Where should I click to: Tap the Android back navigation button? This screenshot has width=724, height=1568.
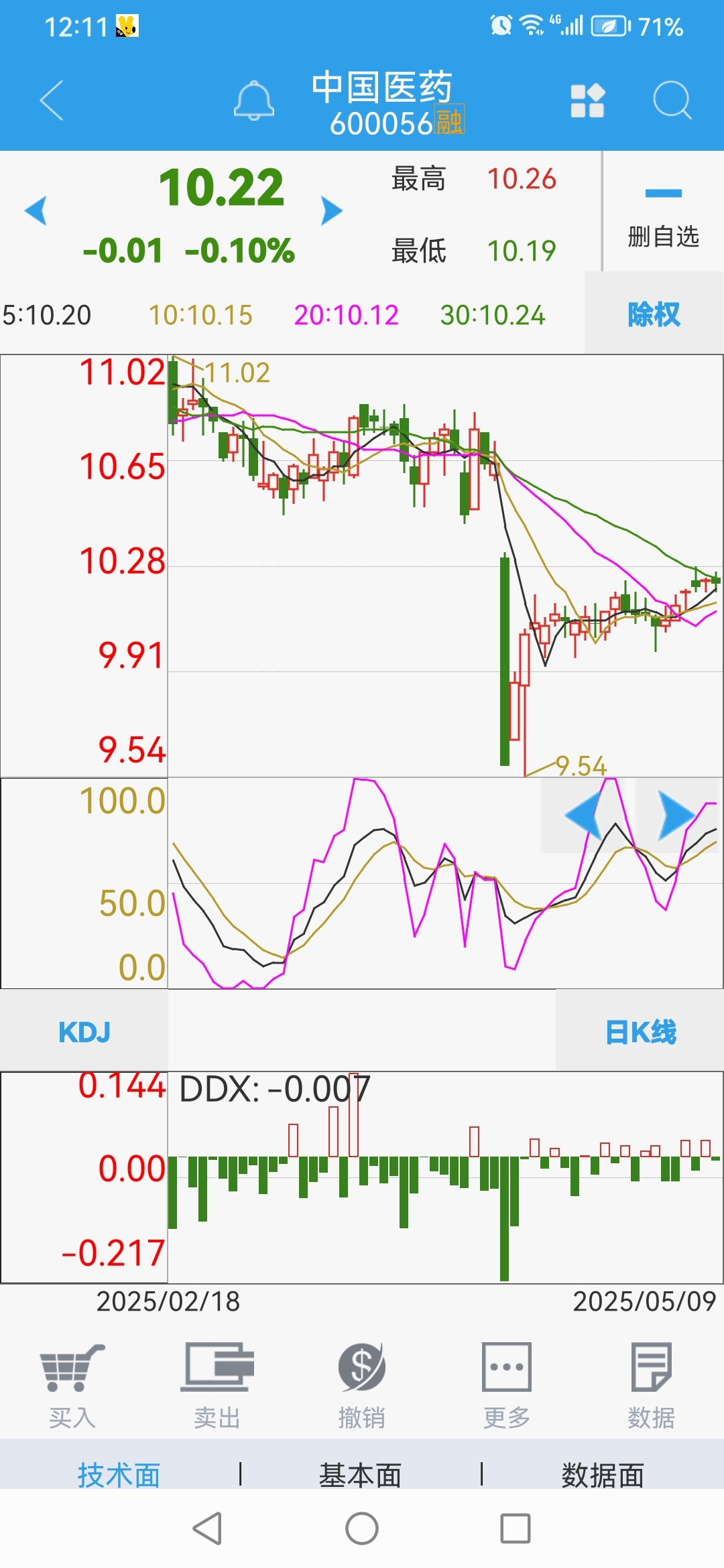pyautogui.click(x=207, y=1528)
